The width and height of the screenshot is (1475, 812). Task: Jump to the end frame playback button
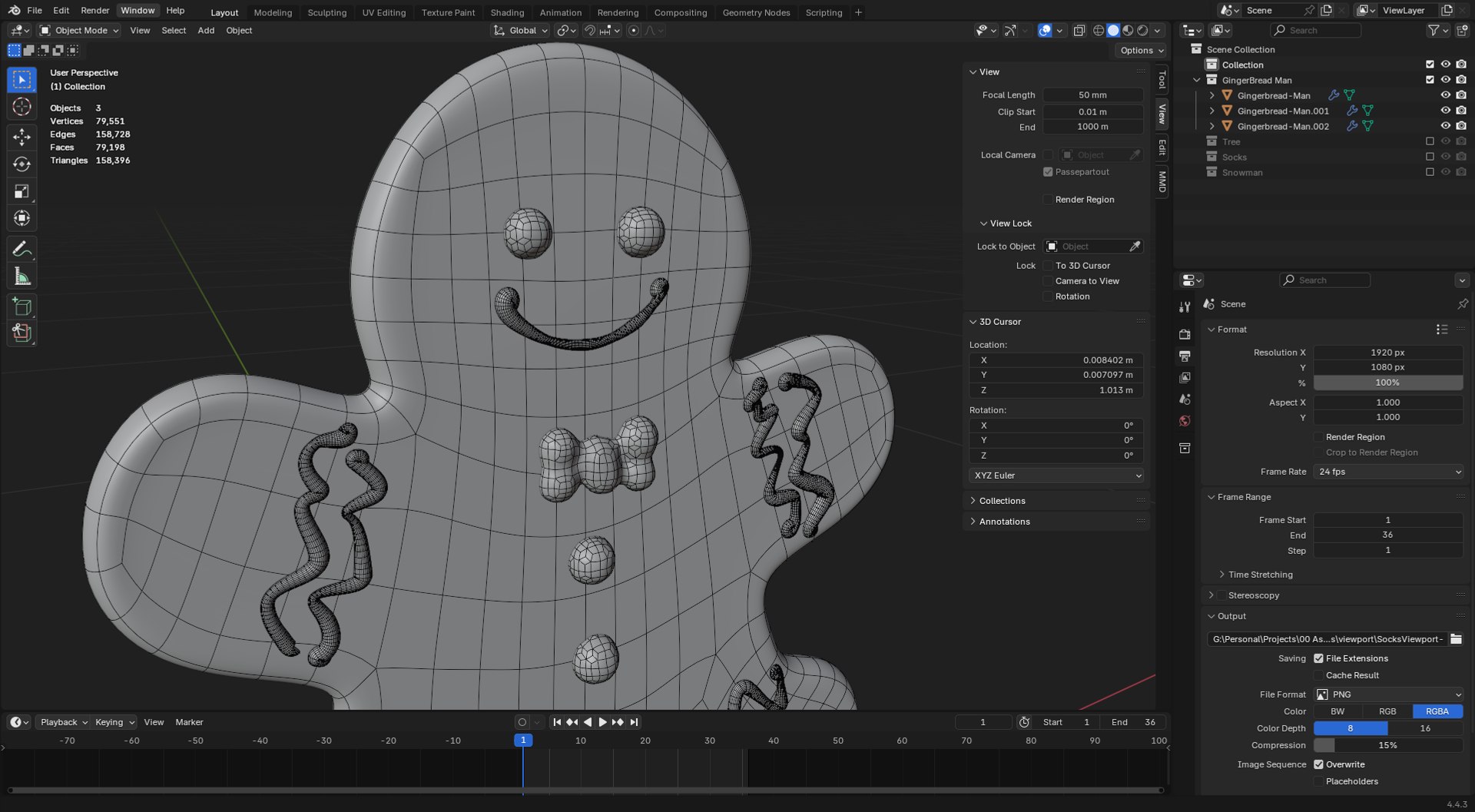point(634,722)
